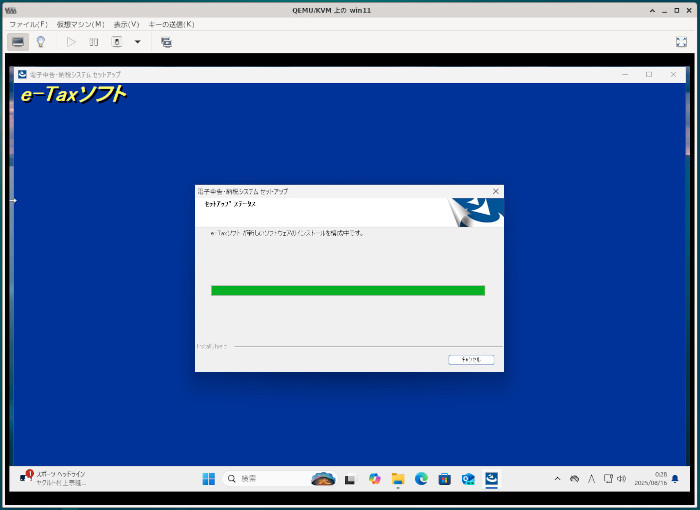Open Outlook from the taskbar
700x510 pixels.
click(x=468, y=479)
